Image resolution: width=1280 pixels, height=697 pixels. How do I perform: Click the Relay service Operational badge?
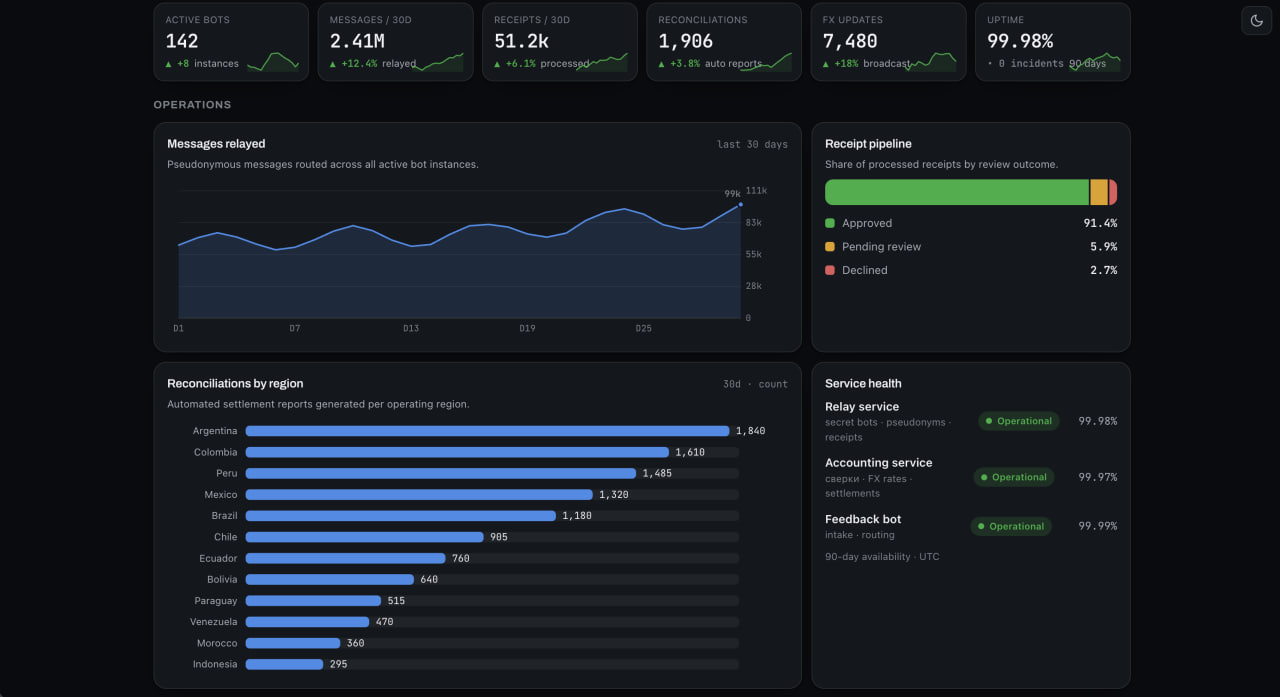1019,421
